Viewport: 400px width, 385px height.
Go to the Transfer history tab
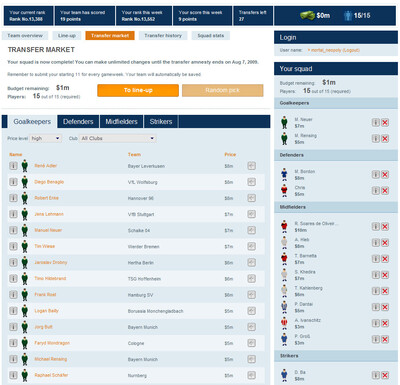pyautogui.click(x=163, y=36)
